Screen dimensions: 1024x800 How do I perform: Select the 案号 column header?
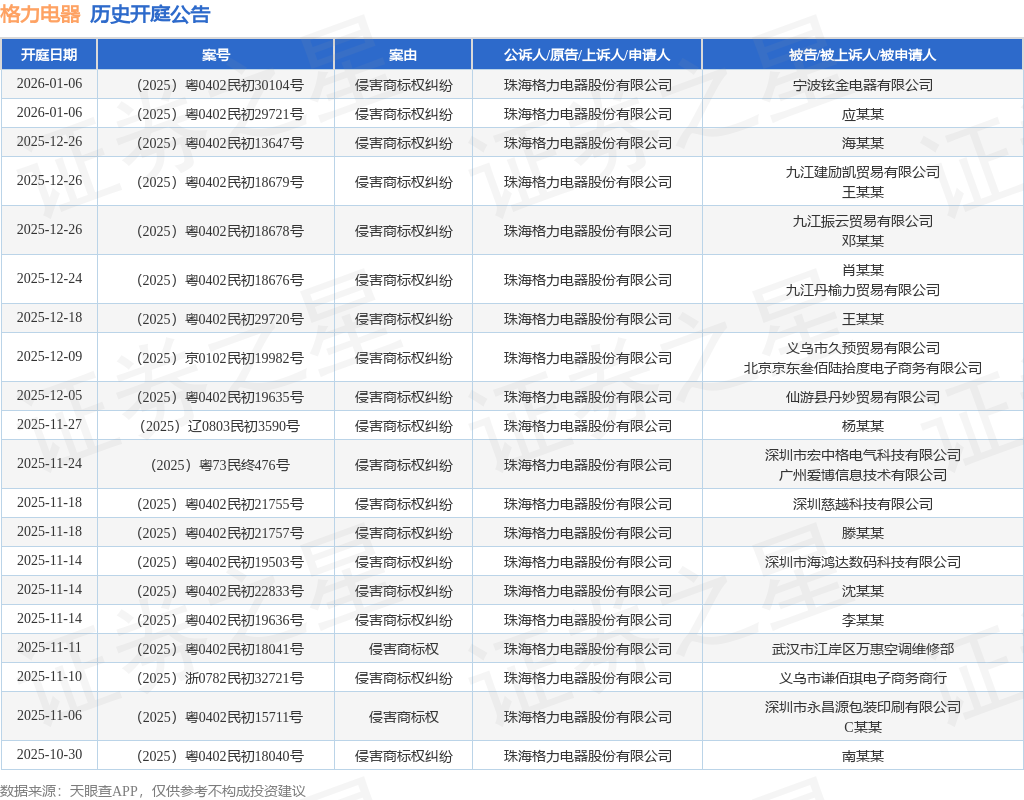216,55
